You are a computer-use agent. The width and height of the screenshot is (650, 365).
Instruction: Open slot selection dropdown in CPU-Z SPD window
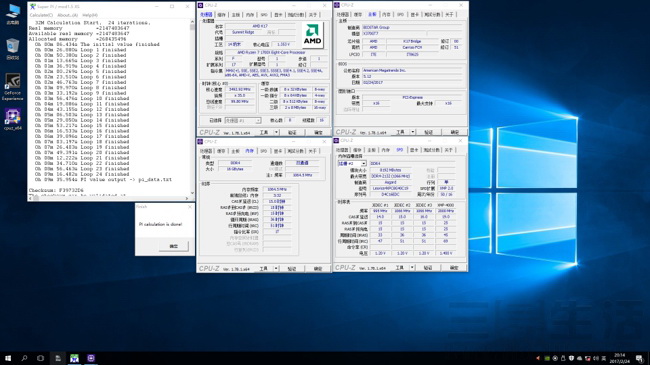point(352,163)
